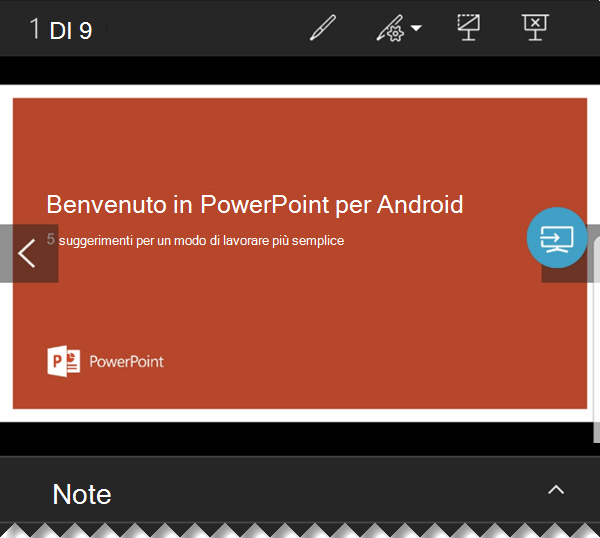Screen dimensions: 600x538
Task: Go to the previous slide arrow
Action: [x=27, y=253]
